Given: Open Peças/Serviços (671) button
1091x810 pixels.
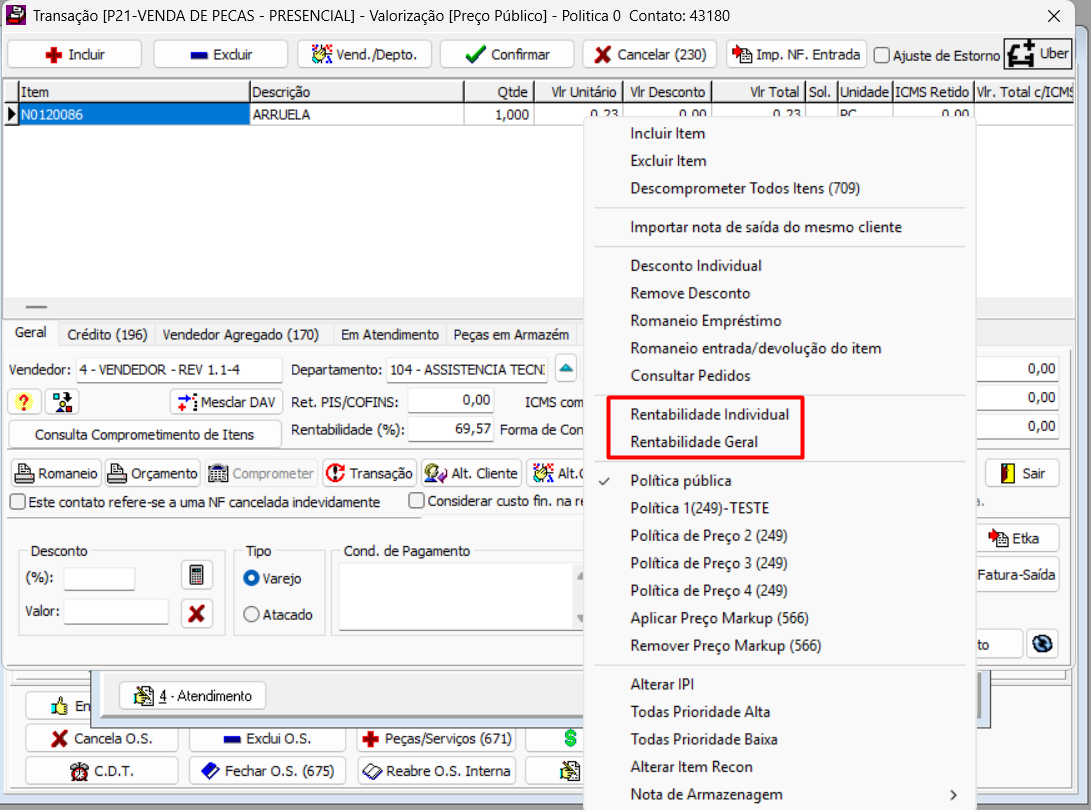Looking at the screenshot, I should click(436, 738).
